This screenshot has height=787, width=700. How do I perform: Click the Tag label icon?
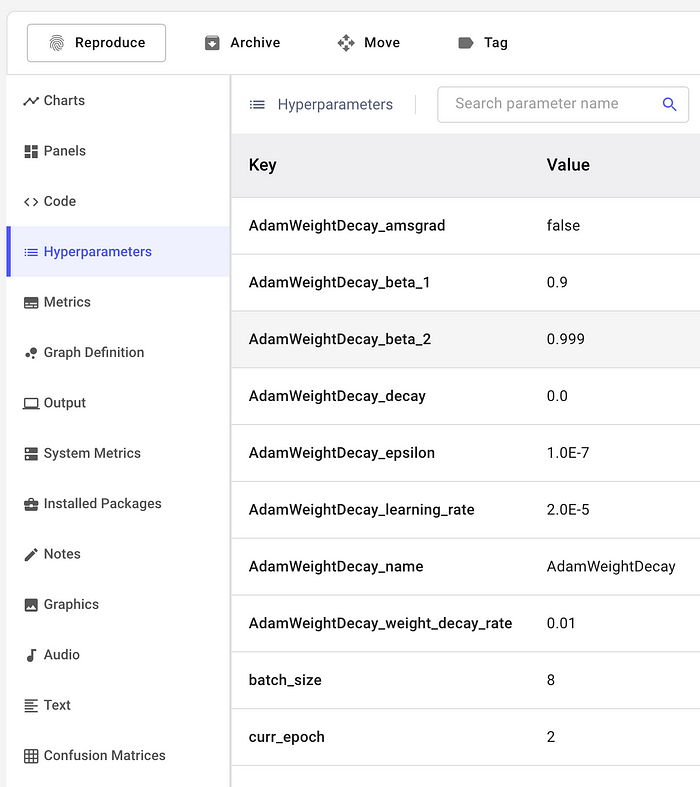[x=466, y=43]
